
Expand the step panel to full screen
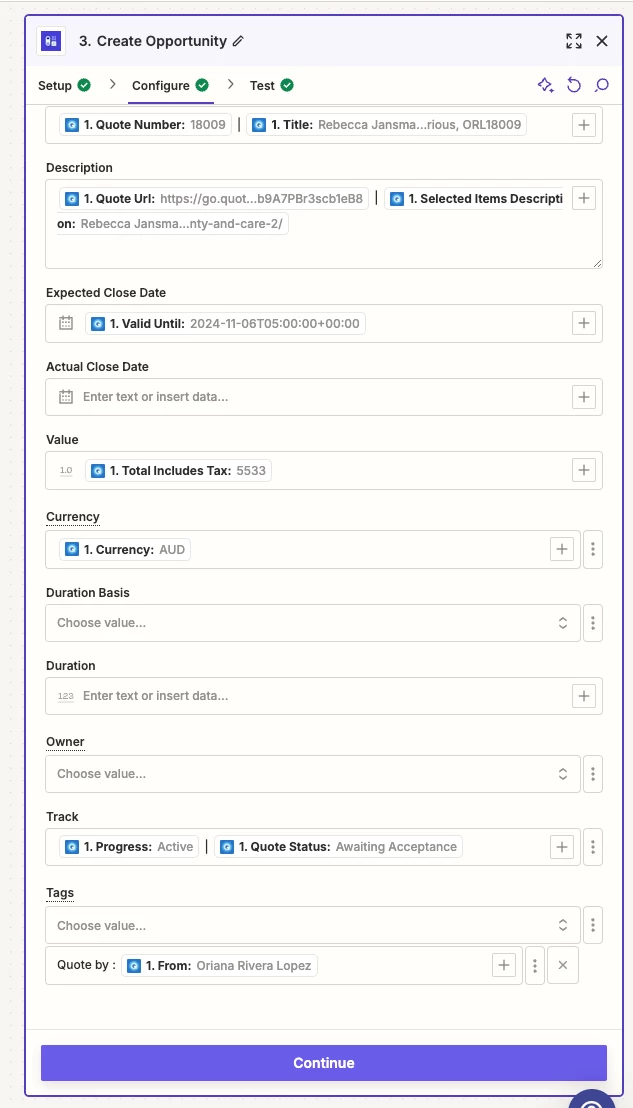pos(574,41)
